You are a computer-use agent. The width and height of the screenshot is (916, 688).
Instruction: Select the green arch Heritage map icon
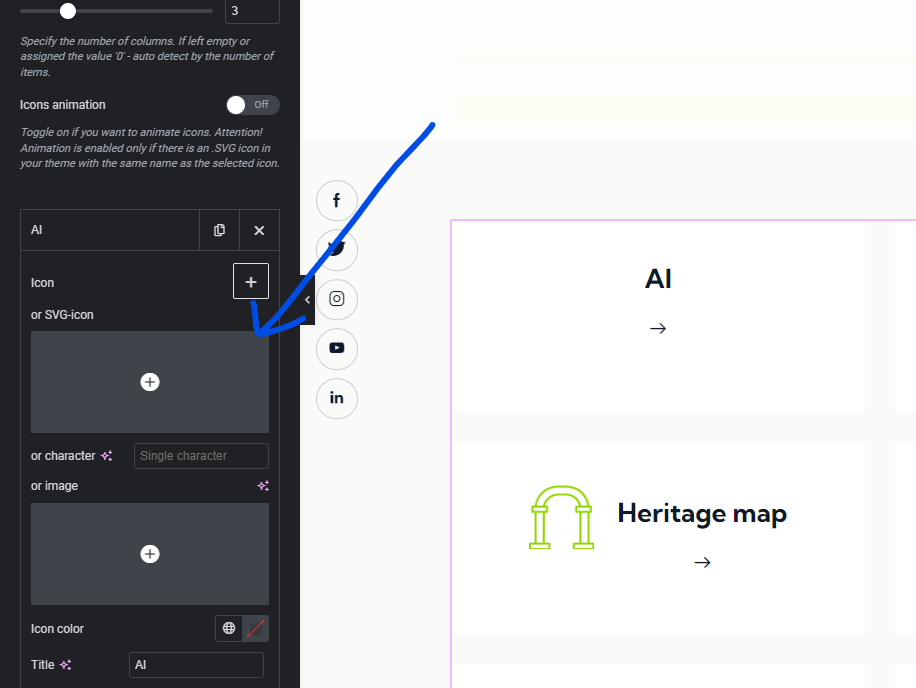561,517
